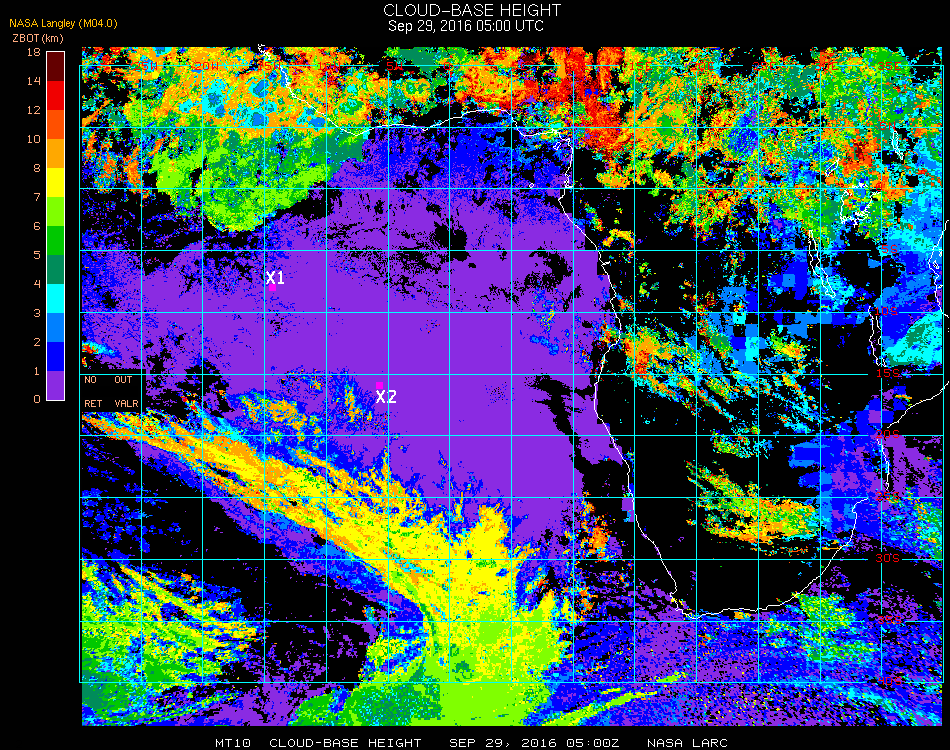The width and height of the screenshot is (950, 750).
Task: Click the '2' colorbar tick label
Action: (37, 342)
